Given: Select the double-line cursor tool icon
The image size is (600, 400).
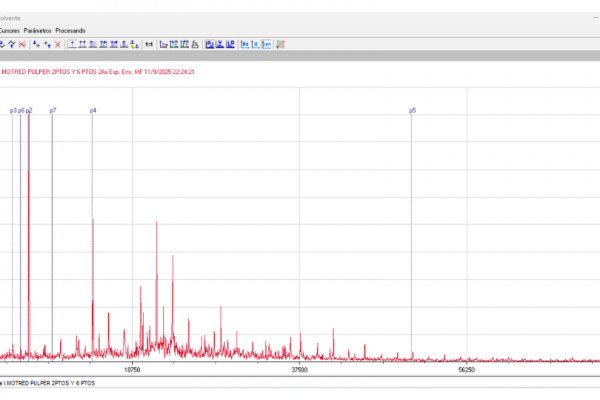Looking at the screenshot, I should point(82,44).
